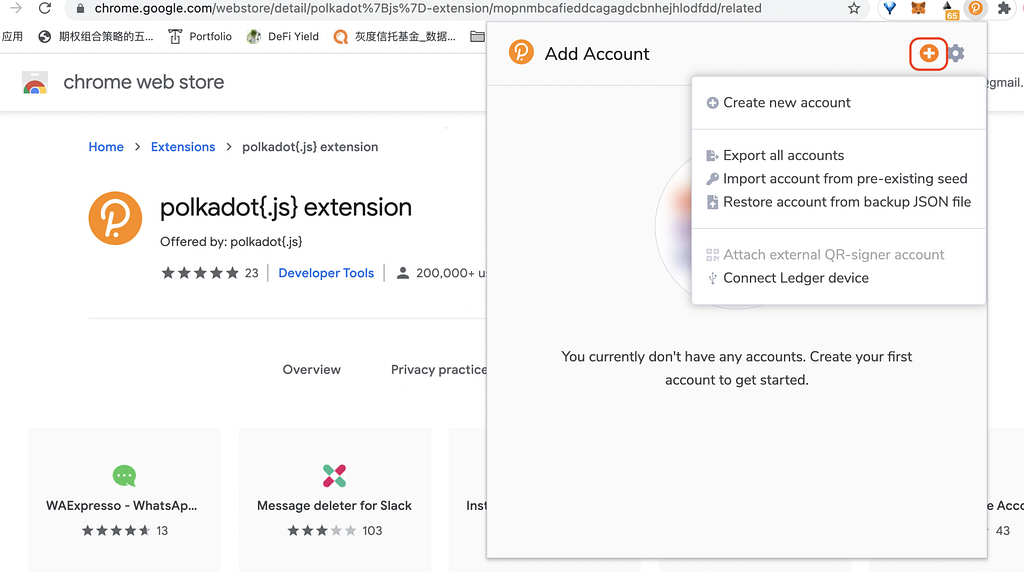
Task: Click the polkadot{.js} icon in browser toolbar
Action: [x=975, y=8]
